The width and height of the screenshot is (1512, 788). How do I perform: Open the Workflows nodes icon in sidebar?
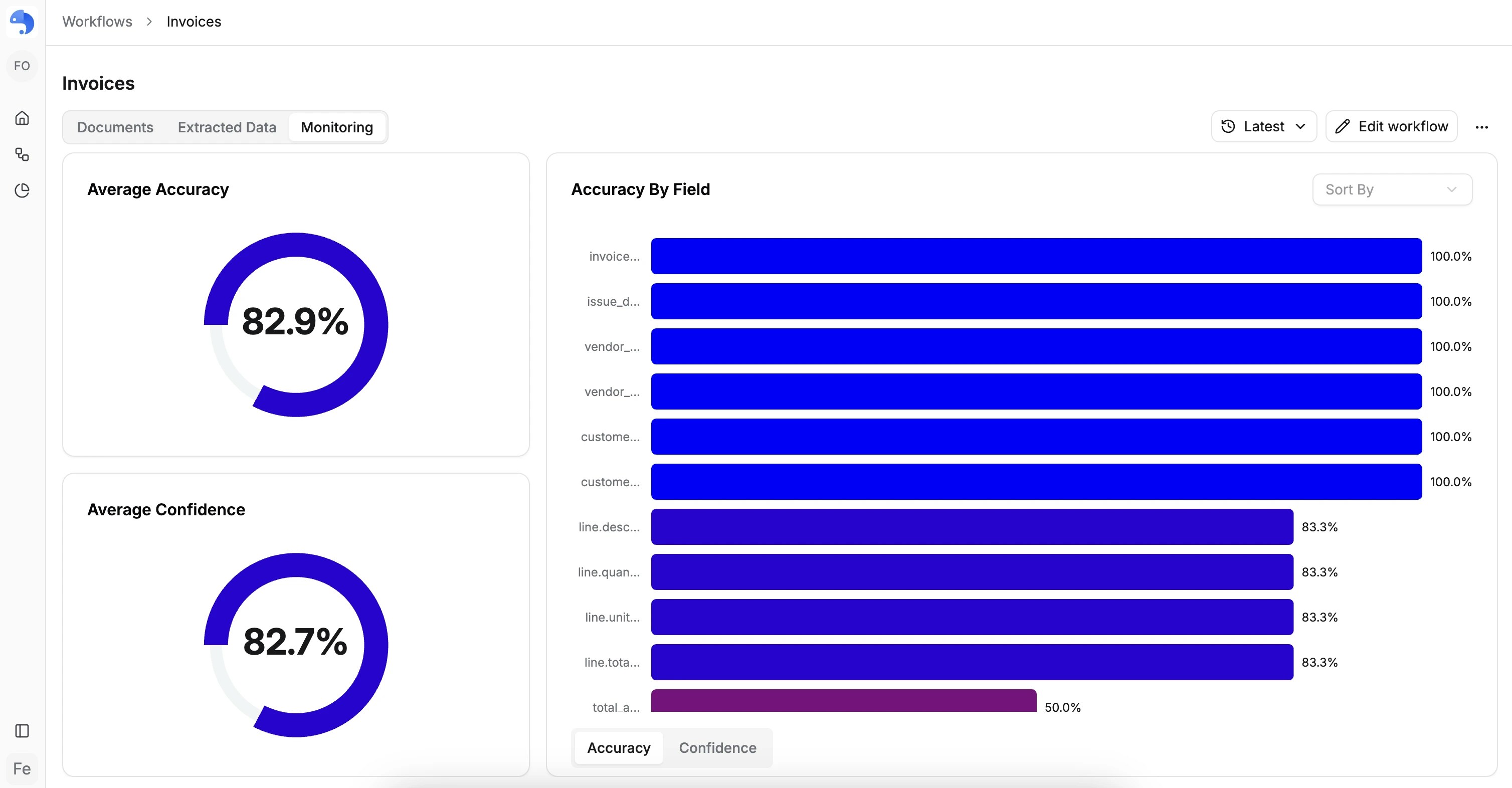pyautogui.click(x=22, y=154)
